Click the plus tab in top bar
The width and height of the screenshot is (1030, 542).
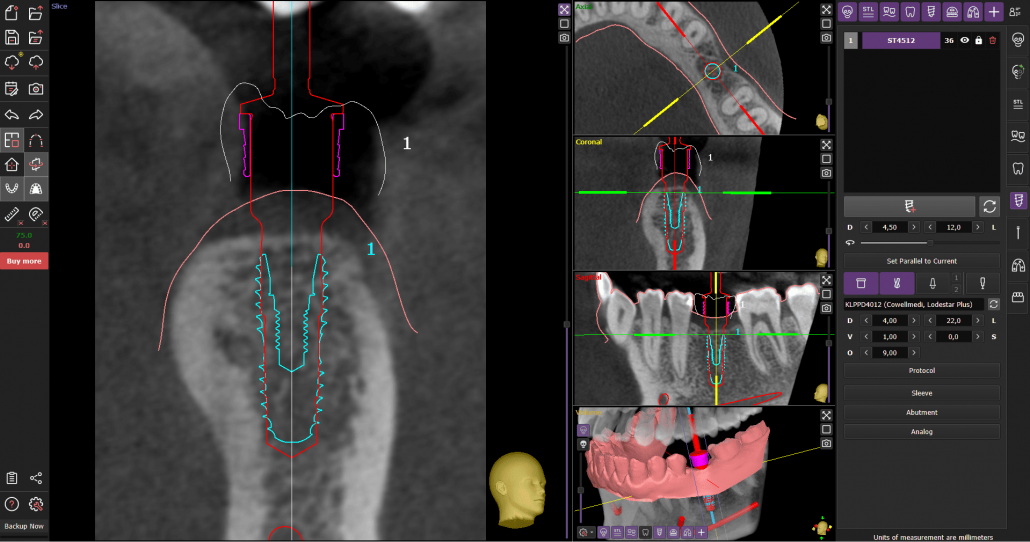pyautogui.click(x=994, y=11)
